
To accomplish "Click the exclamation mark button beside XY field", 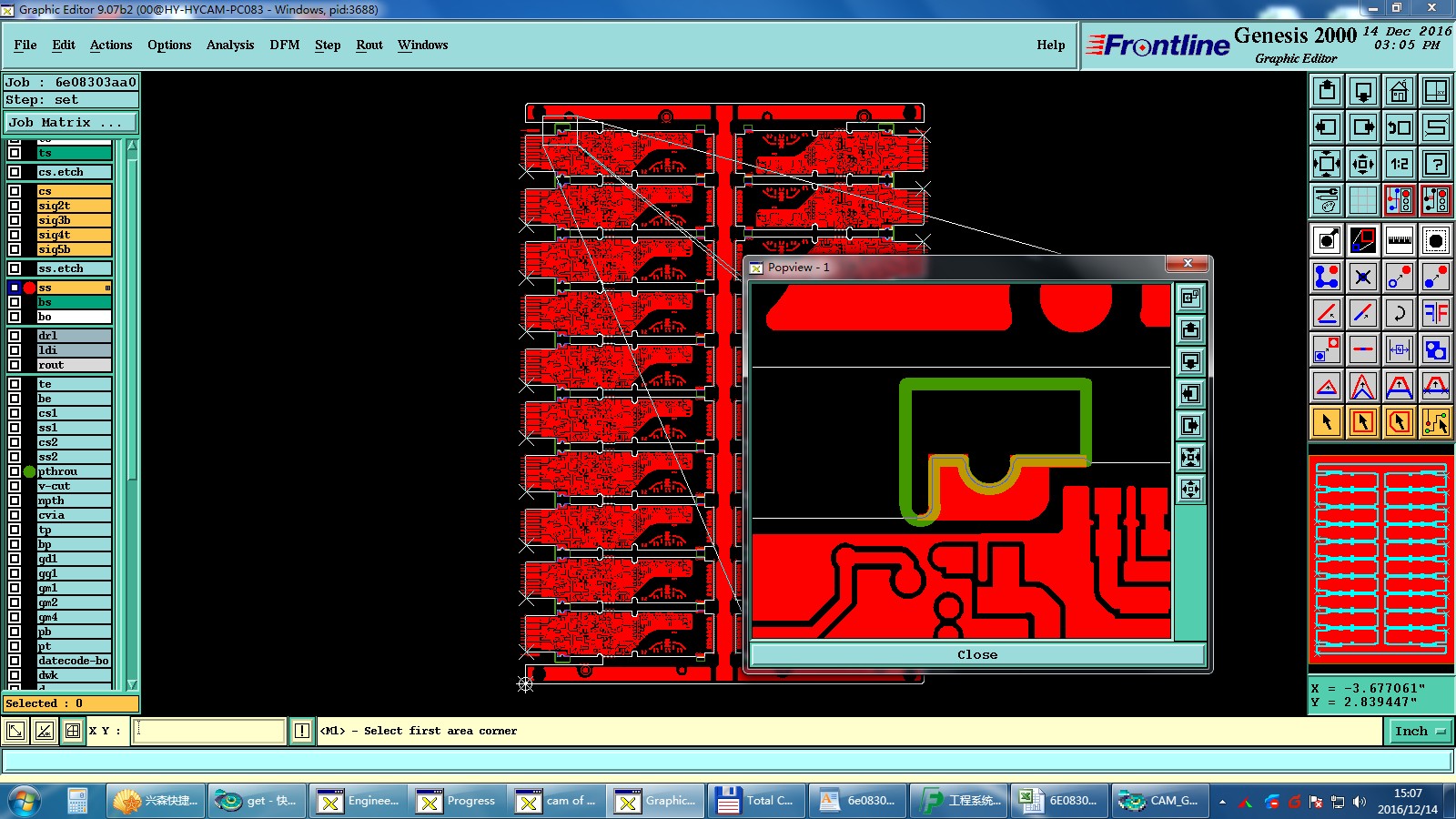I will click(x=302, y=731).
